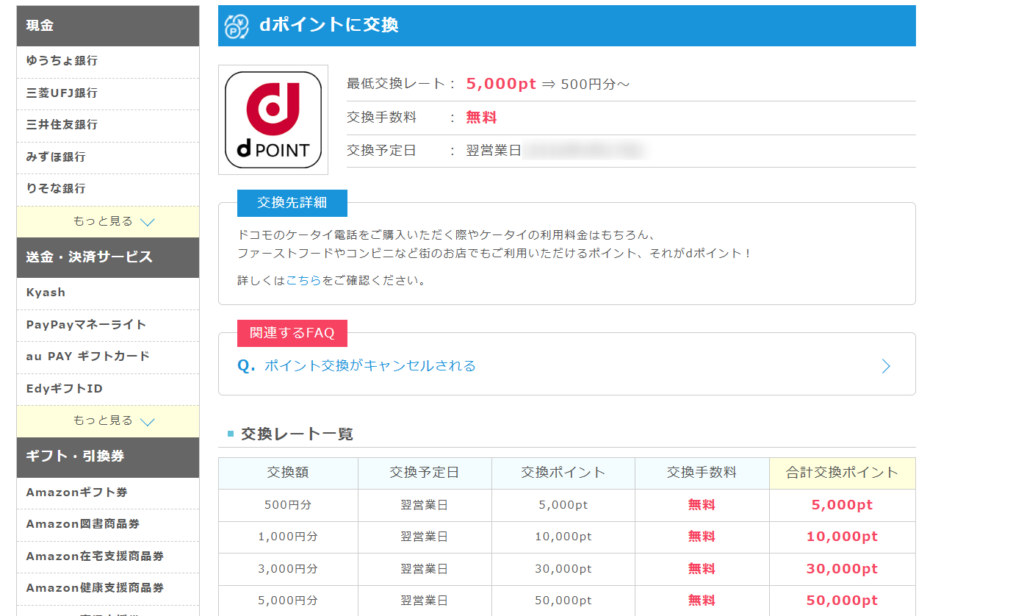The width and height of the screenshot is (1024, 616).
Task: Click the 1,000円分 table cell
Action: pyautogui.click(x=288, y=537)
